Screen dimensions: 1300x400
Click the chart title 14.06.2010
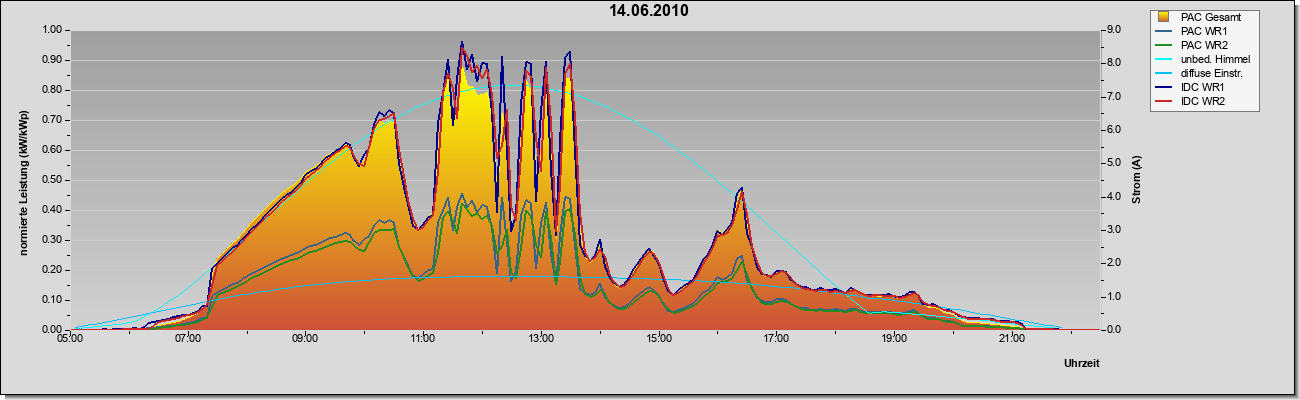[x=649, y=11]
